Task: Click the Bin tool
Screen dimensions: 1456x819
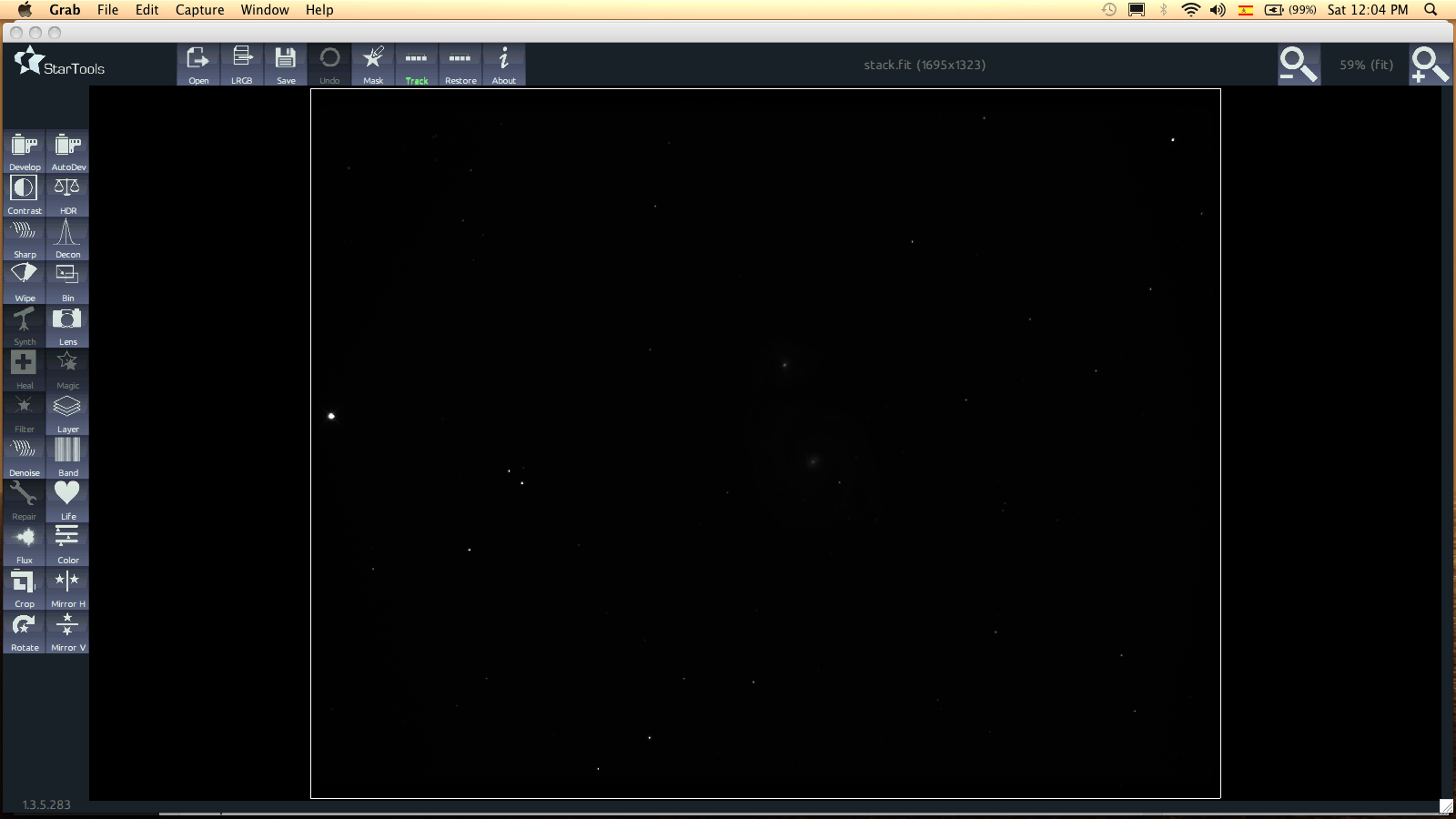Action: click(68, 282)
